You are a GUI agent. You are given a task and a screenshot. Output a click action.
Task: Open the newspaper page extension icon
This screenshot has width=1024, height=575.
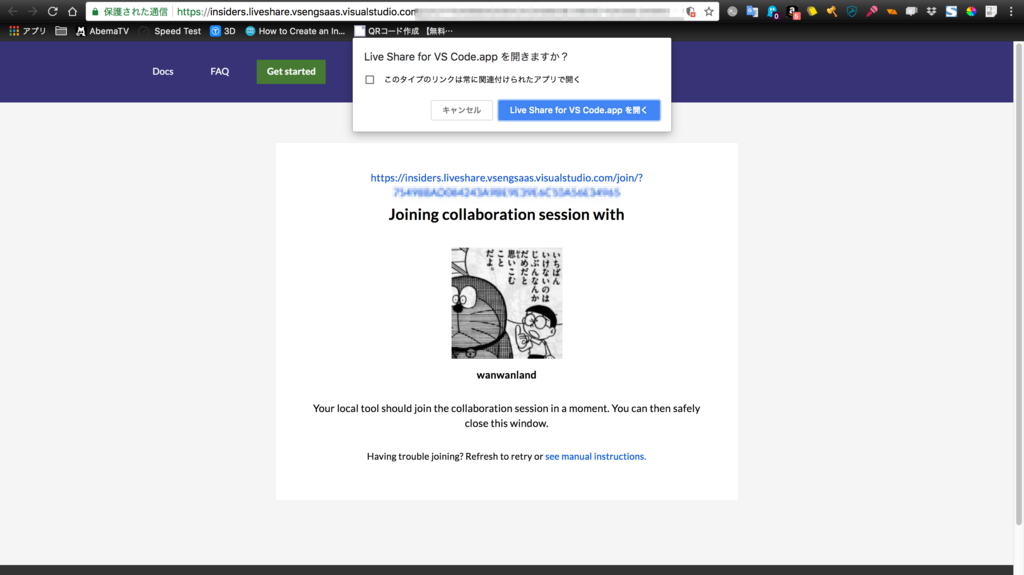click(991, 11)
